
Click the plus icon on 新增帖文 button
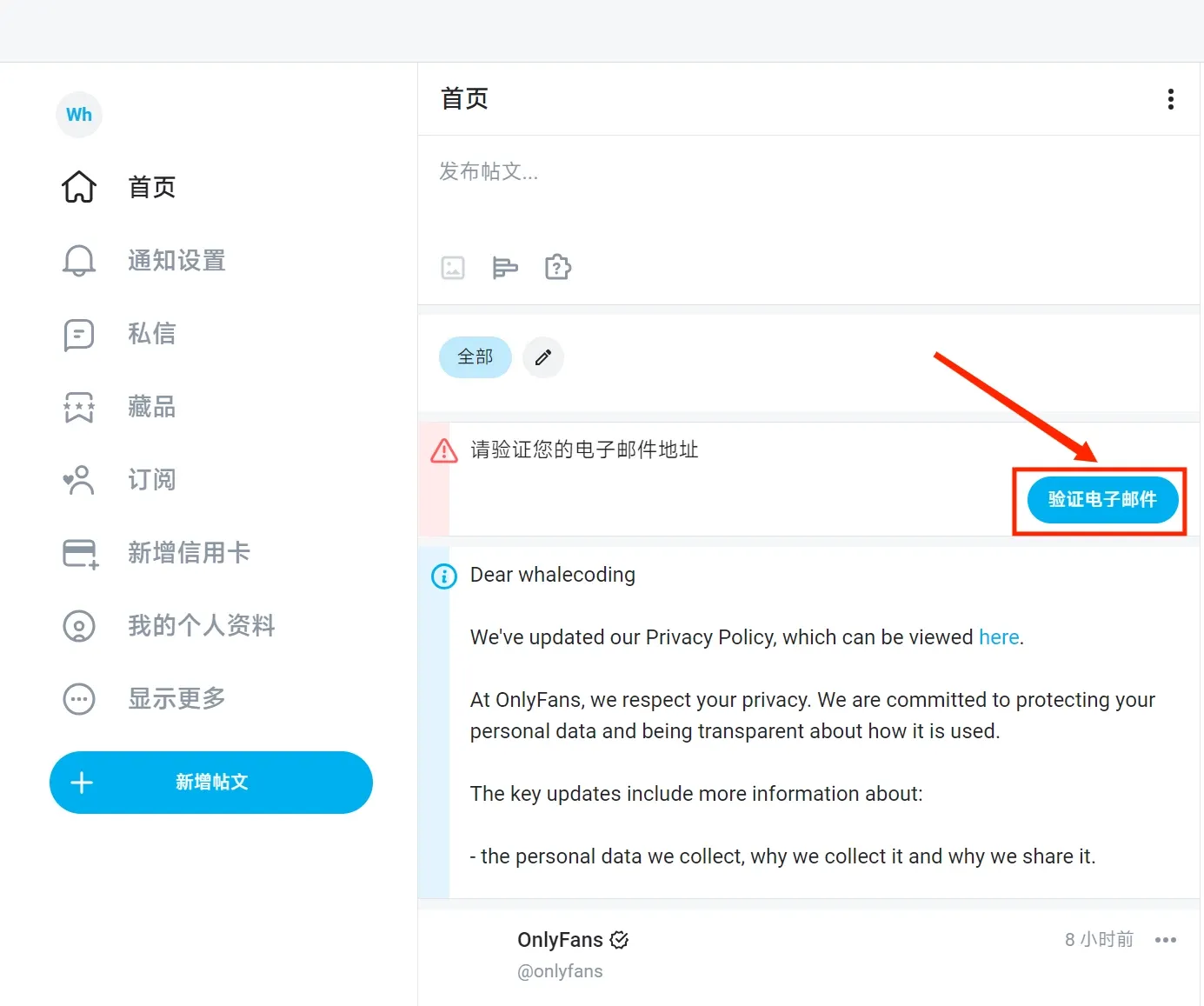pos(82,783)
